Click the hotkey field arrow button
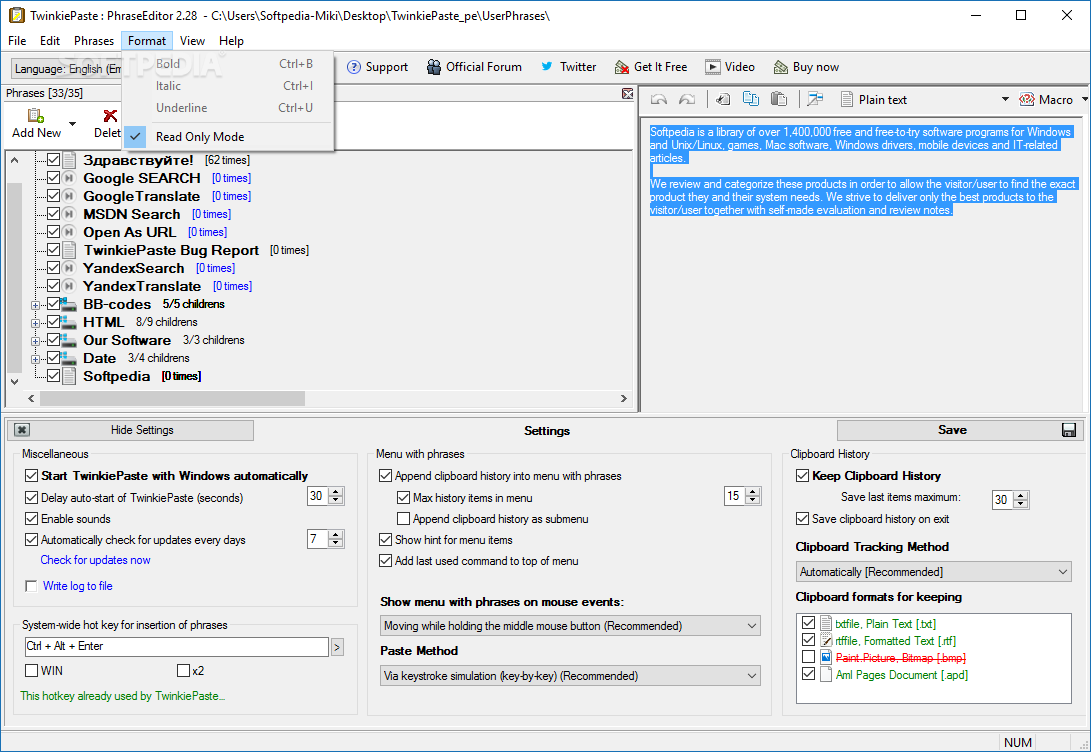This screenshot has width=1091, height=752. pos(337,647)
